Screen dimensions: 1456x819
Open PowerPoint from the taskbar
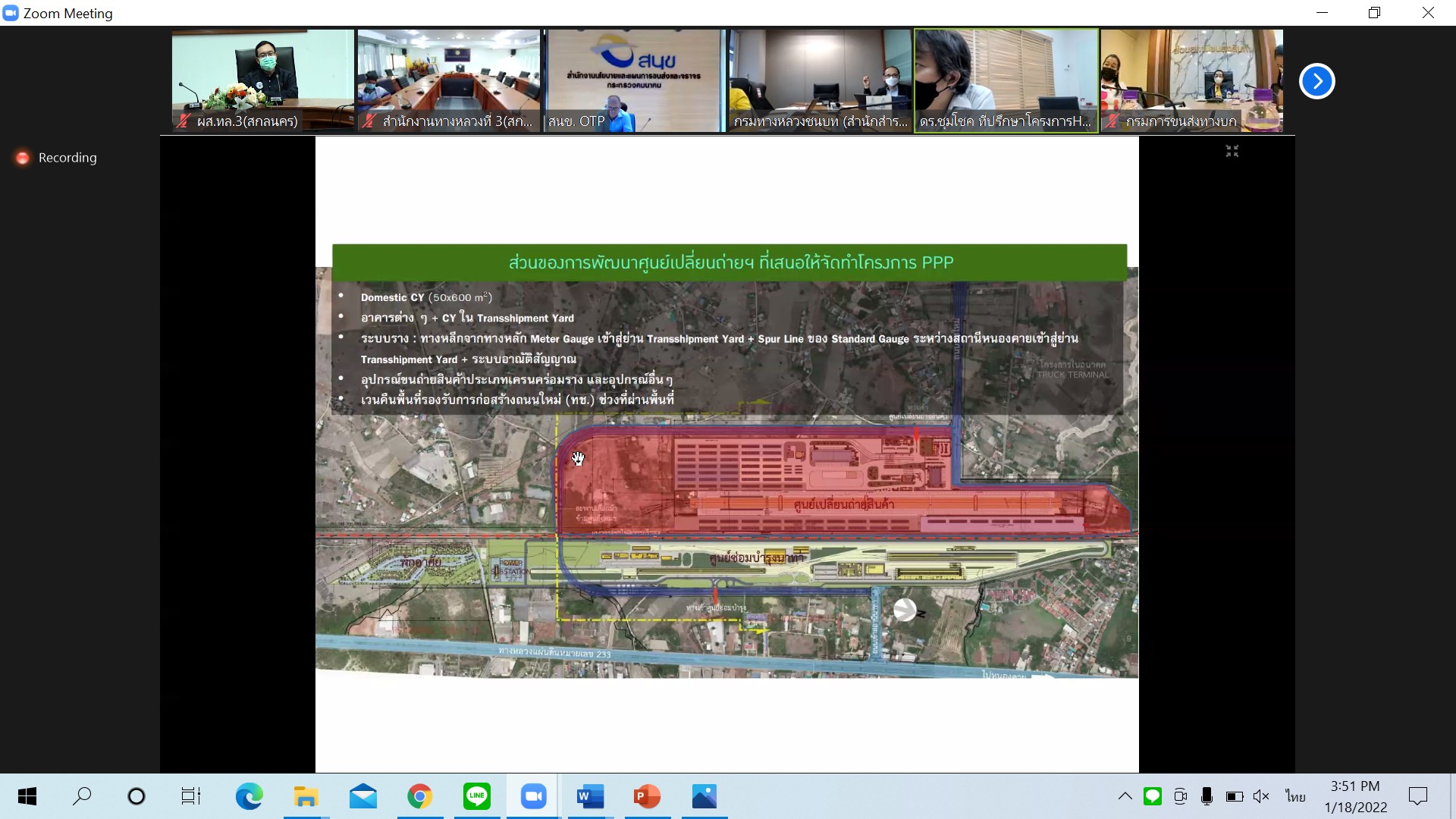tap(647, 796)
